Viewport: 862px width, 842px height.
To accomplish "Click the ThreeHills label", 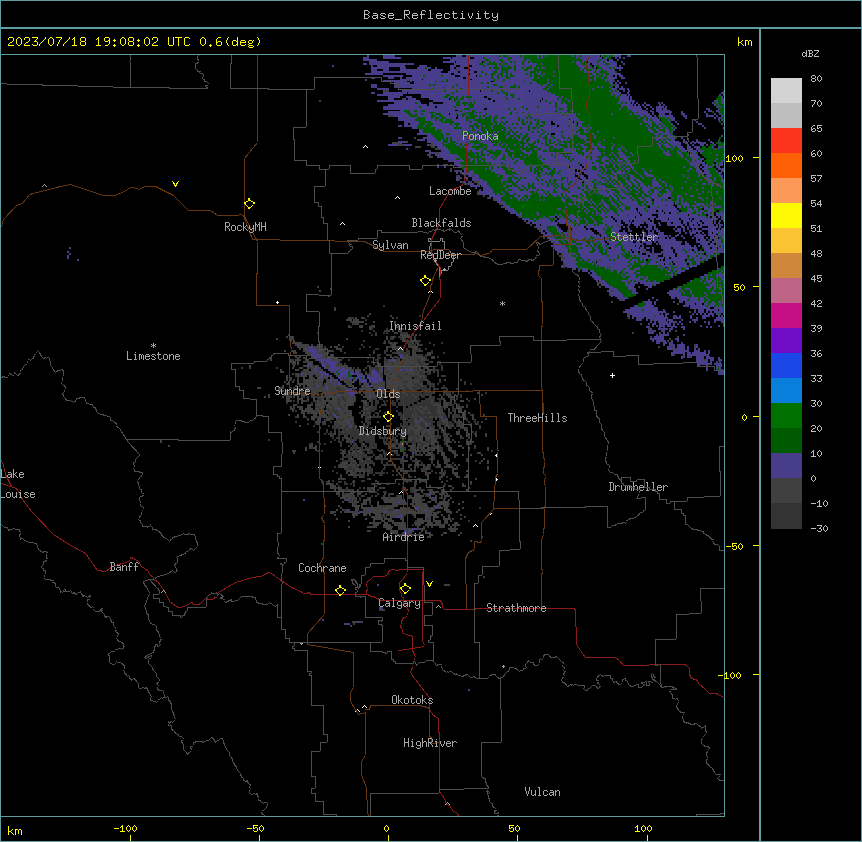I will point(537,418).
